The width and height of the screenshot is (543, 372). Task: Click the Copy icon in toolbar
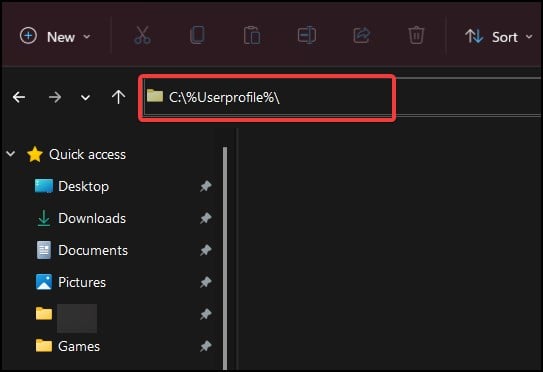pos(197,35)
